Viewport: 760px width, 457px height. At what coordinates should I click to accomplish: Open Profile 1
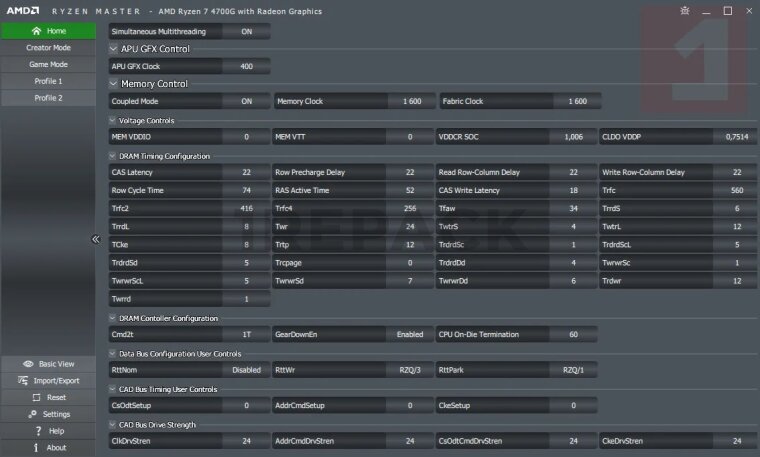pyautogui.click(x=48, y=81)
